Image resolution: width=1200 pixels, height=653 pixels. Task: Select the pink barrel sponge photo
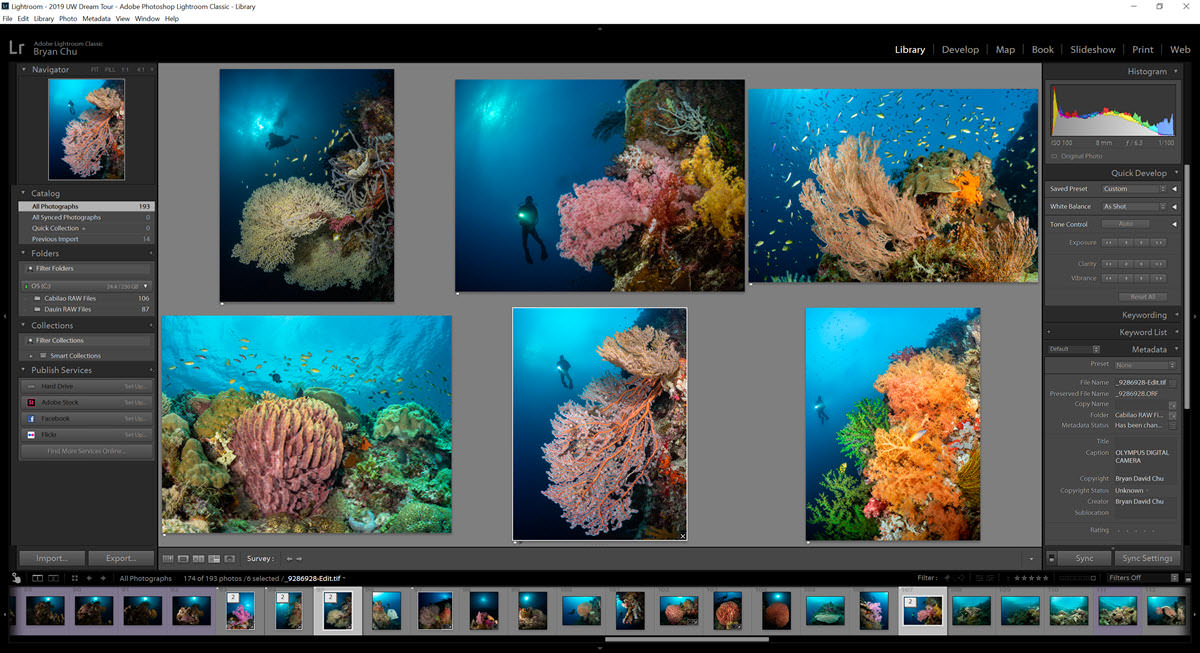306,425
